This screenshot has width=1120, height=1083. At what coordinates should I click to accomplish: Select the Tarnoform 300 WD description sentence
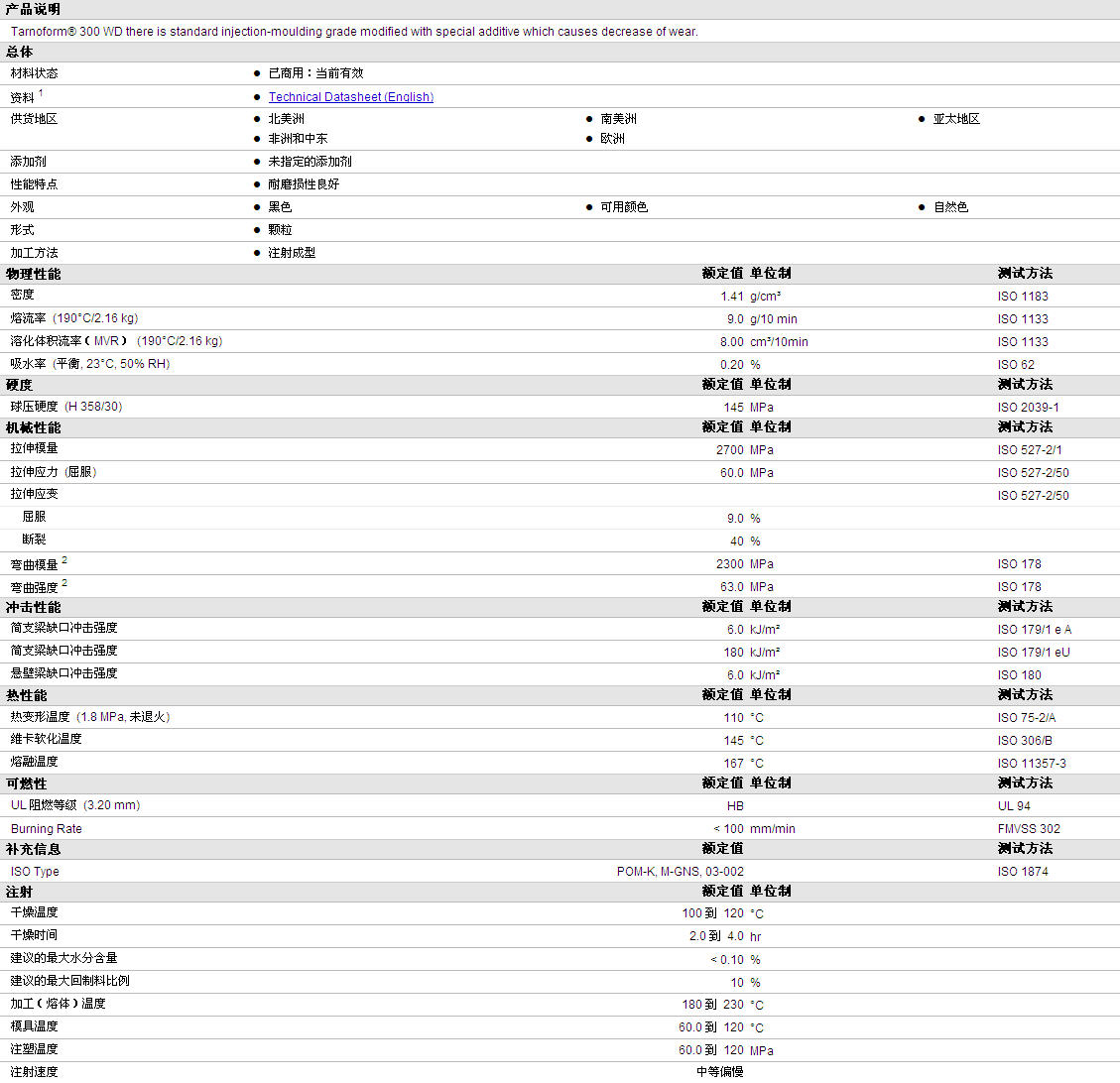354,32
